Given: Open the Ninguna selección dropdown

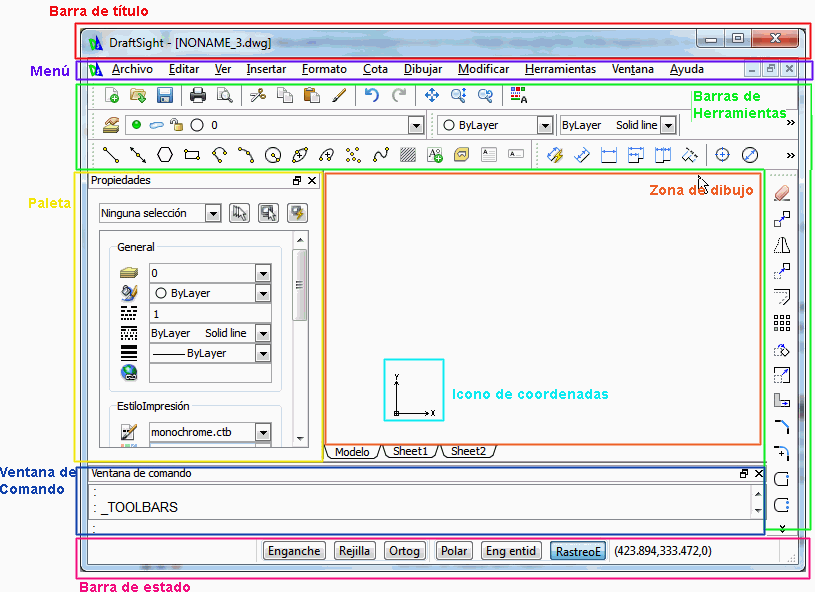Looking at the screenshot, I should (x=213, y=213).
